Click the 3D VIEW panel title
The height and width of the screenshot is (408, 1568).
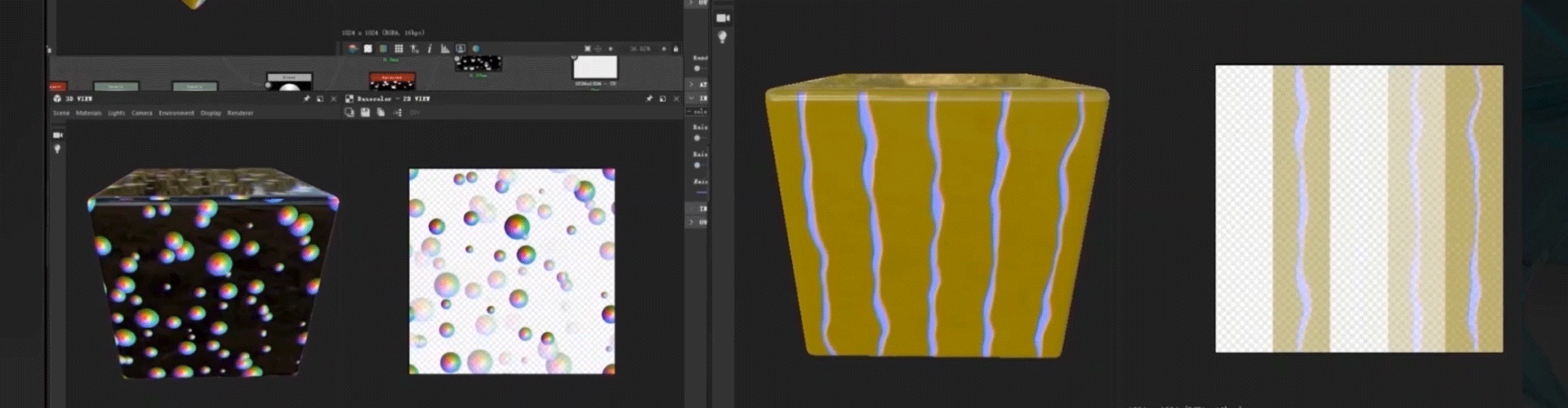coord(78,99)
